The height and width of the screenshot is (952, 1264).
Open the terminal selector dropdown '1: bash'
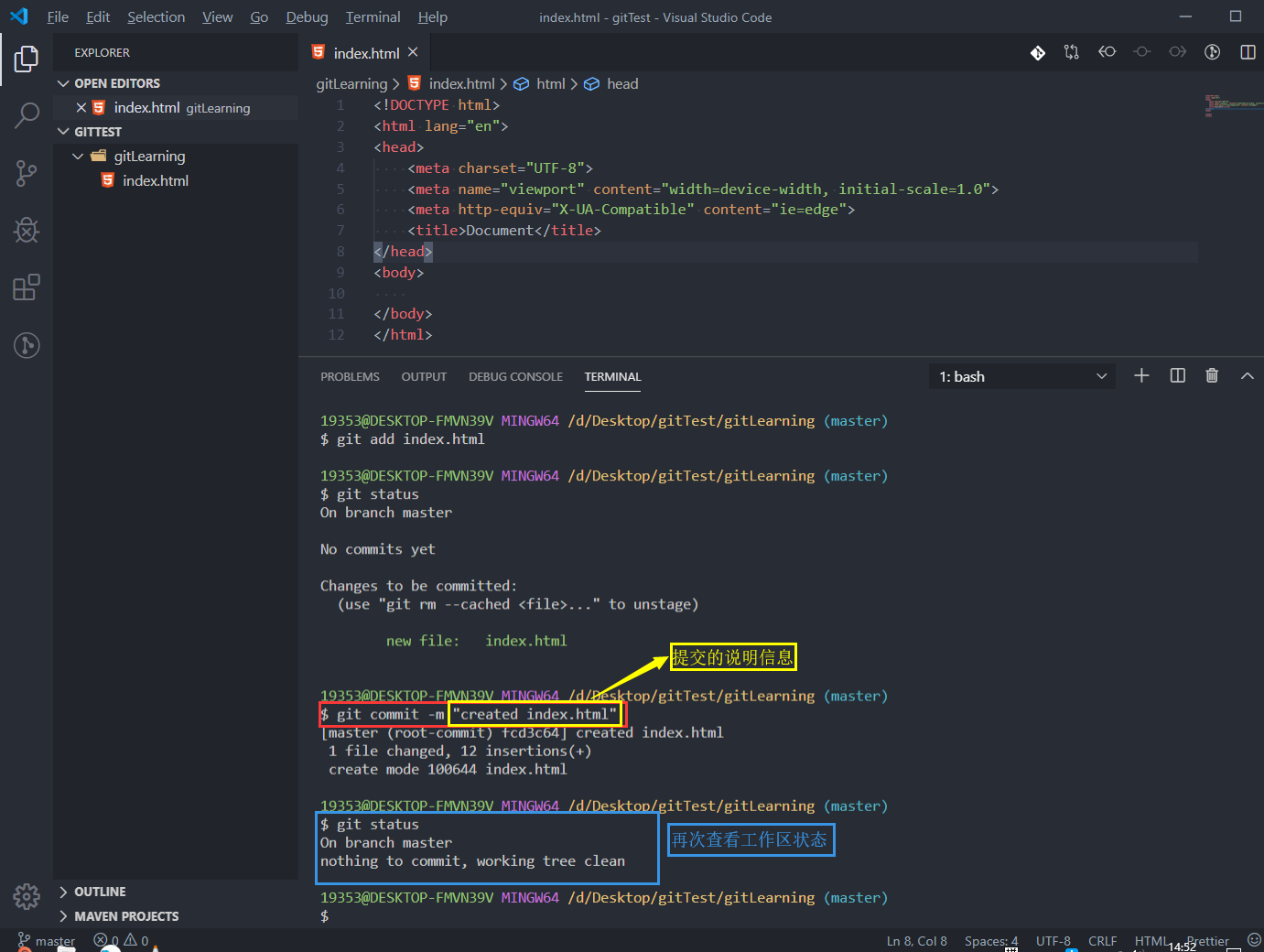pyautogui.click(x=1022, y=376)
